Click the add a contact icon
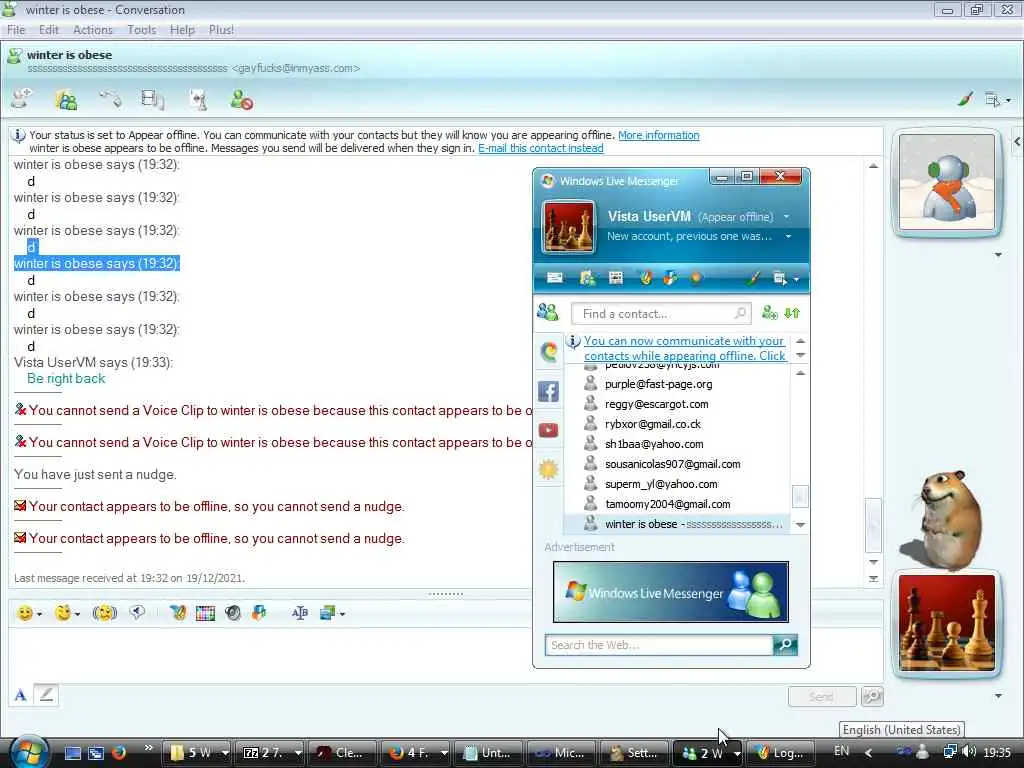 (x=770, y=313)
